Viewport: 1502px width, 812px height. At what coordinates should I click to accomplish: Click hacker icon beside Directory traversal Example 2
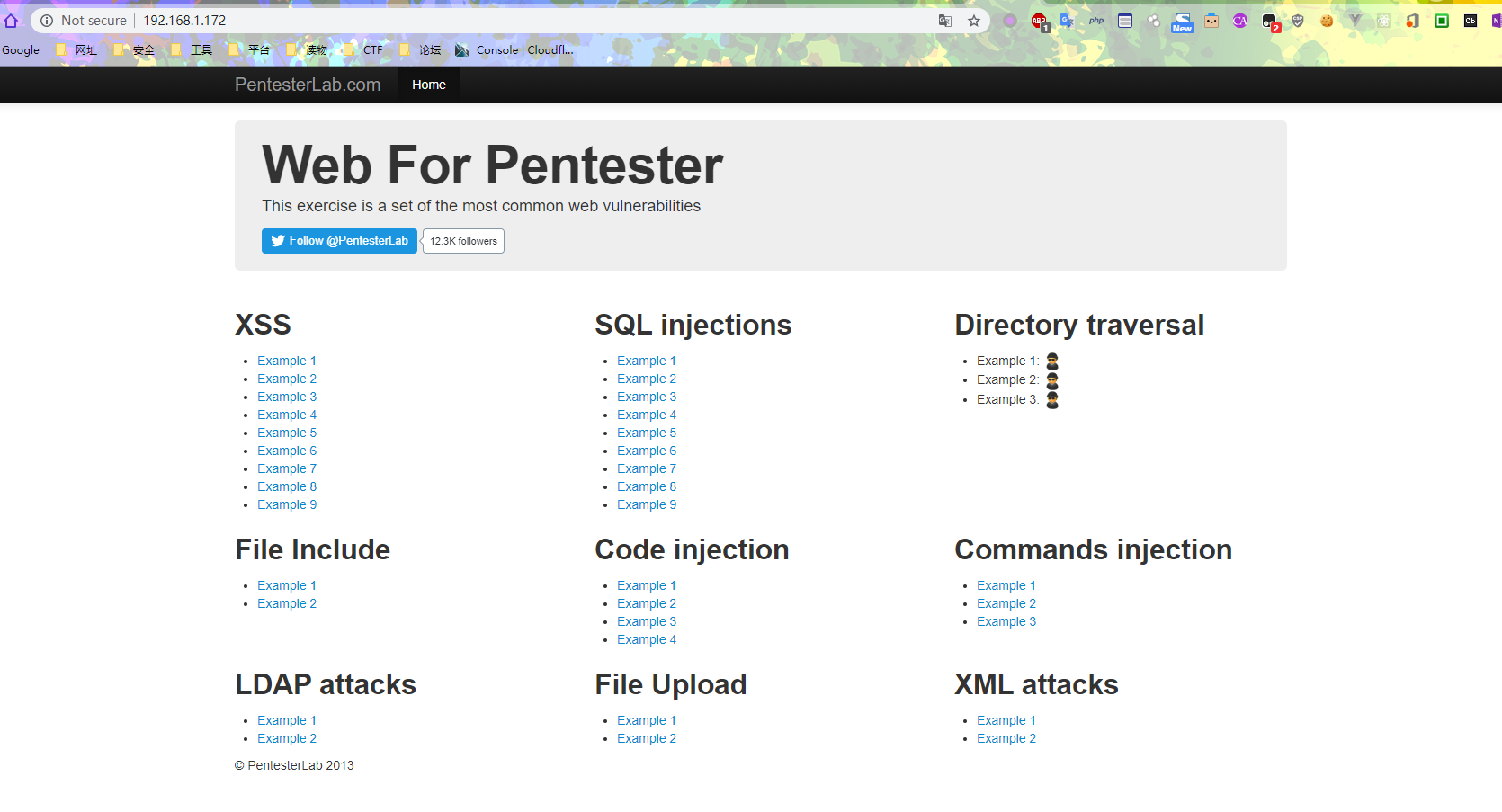1052,380
